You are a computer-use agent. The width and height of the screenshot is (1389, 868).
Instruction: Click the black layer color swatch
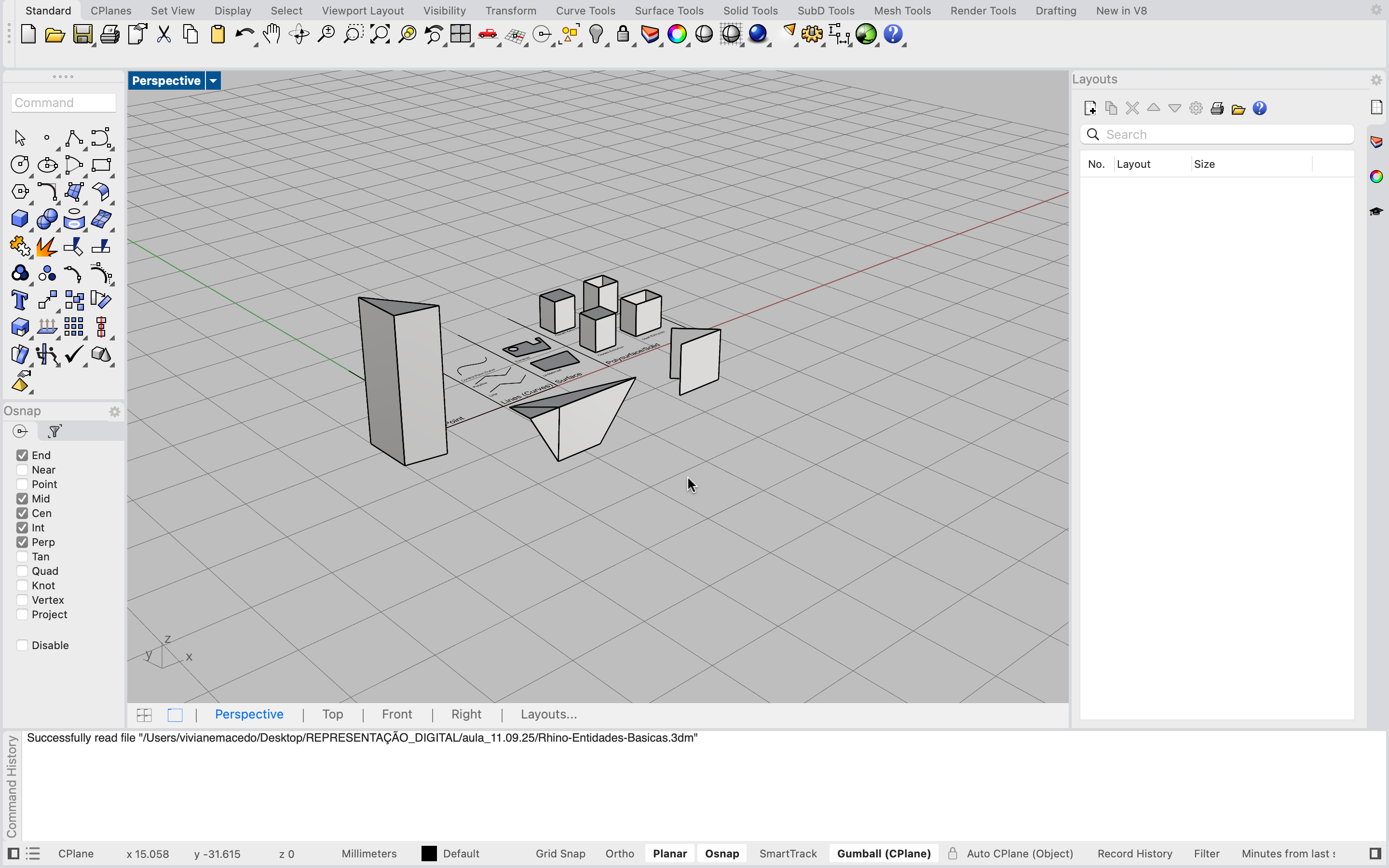pos(429,854)
